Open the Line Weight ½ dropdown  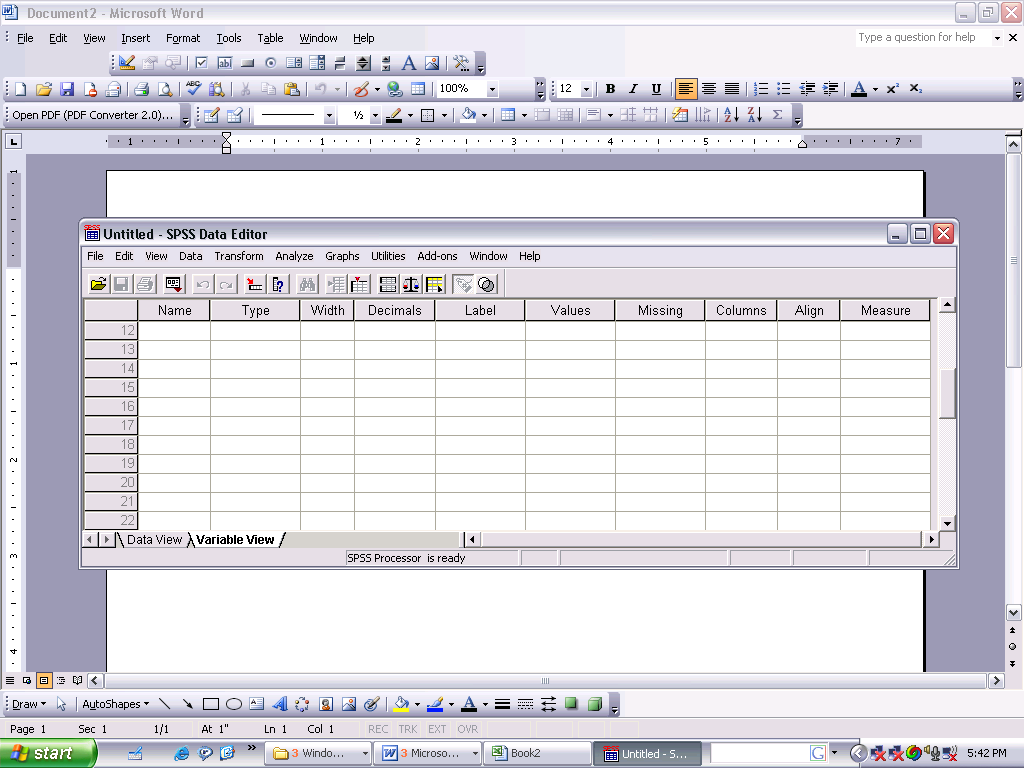point(375,116)
